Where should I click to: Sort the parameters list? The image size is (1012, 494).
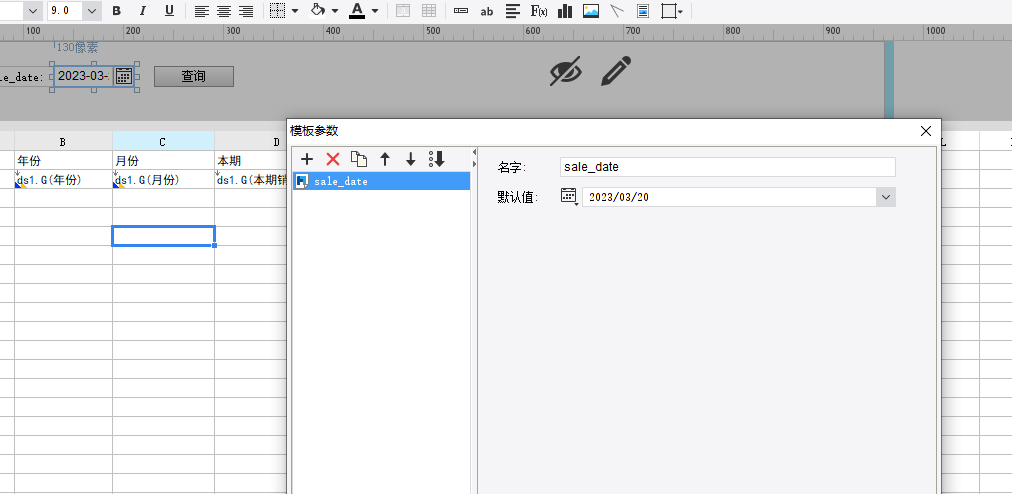(437, 159)
